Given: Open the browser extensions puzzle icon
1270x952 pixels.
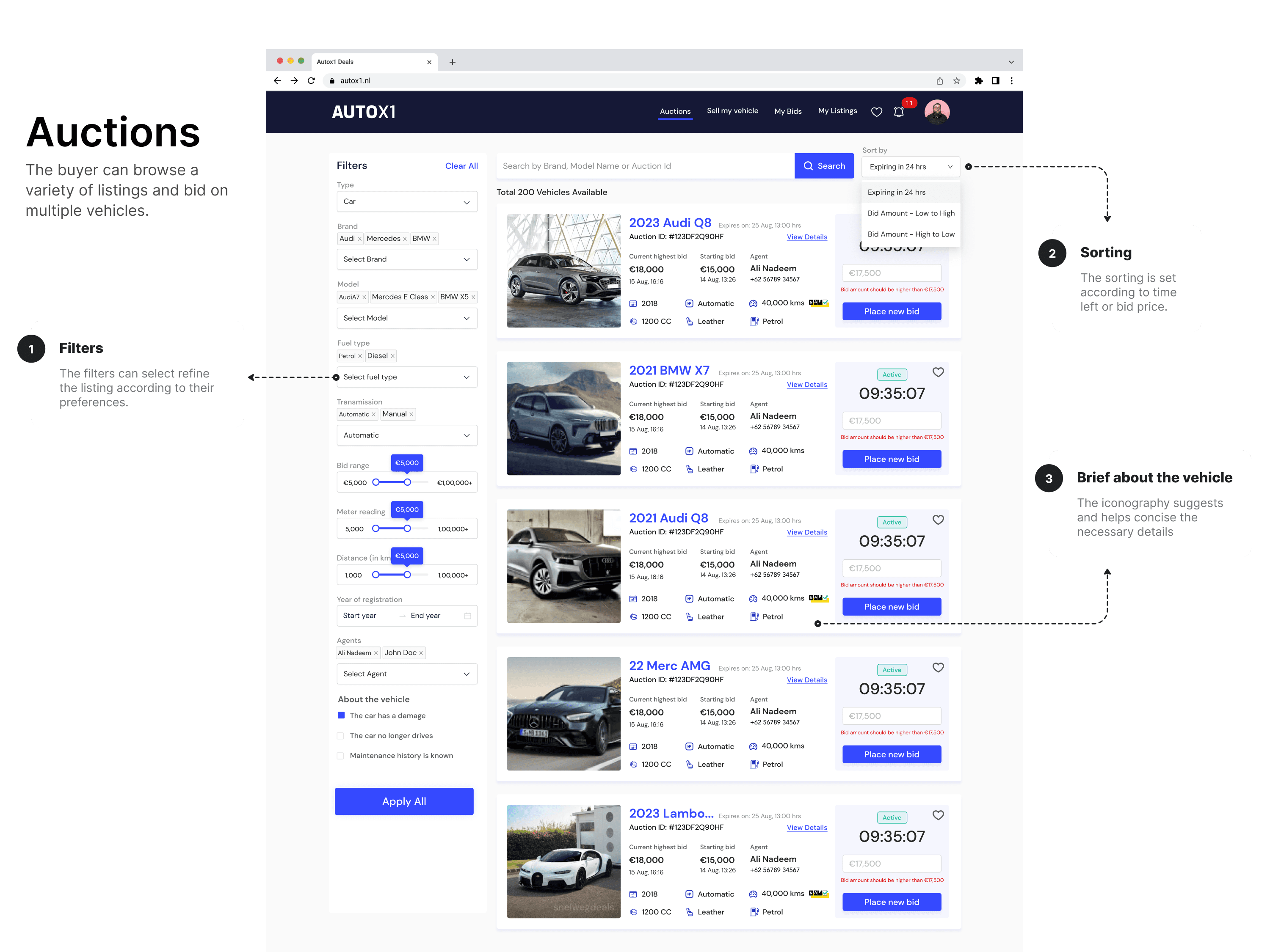Looking at the screenshot, I should (978, 81).
